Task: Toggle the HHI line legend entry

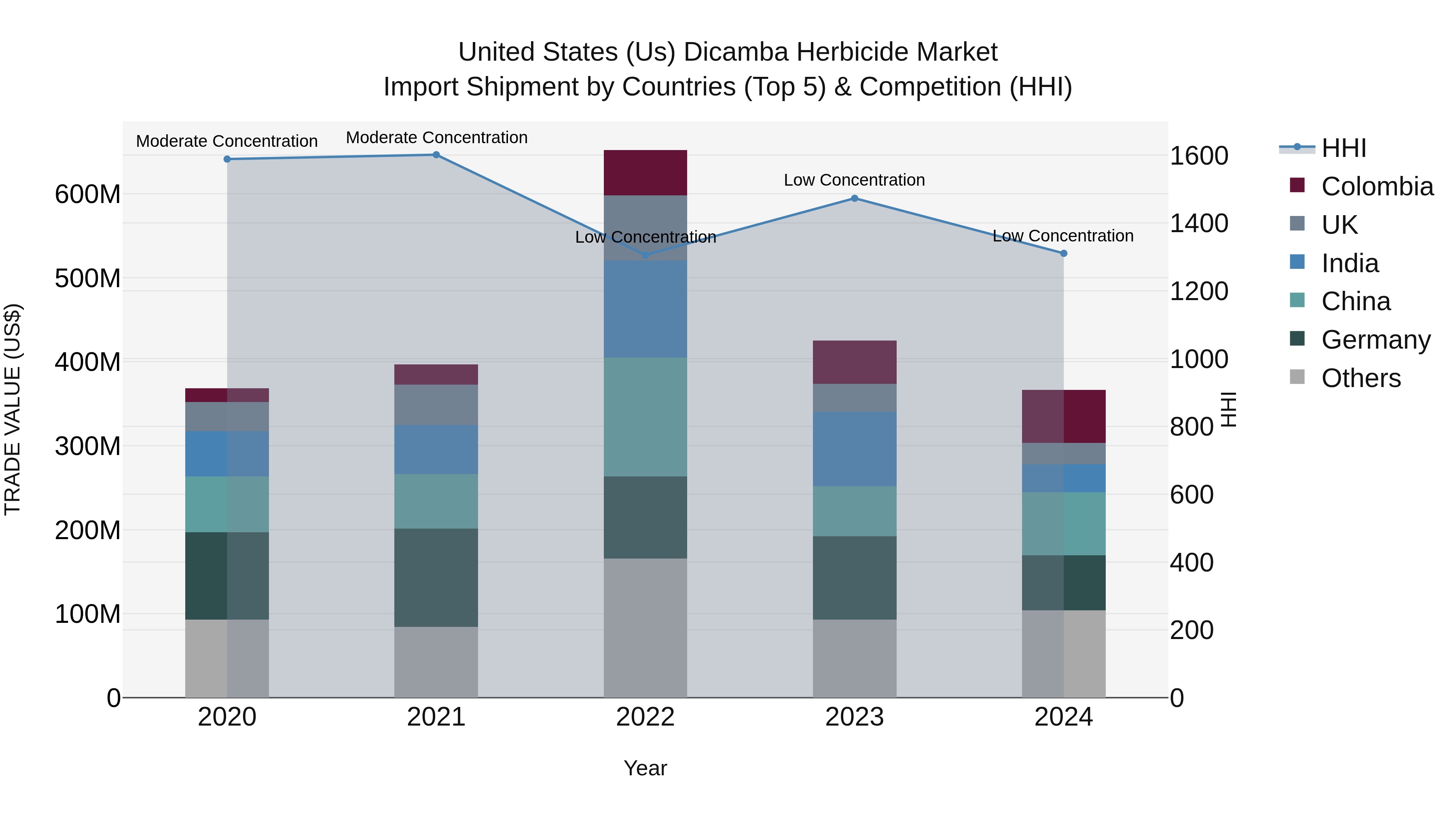Action: (1323, 148)
